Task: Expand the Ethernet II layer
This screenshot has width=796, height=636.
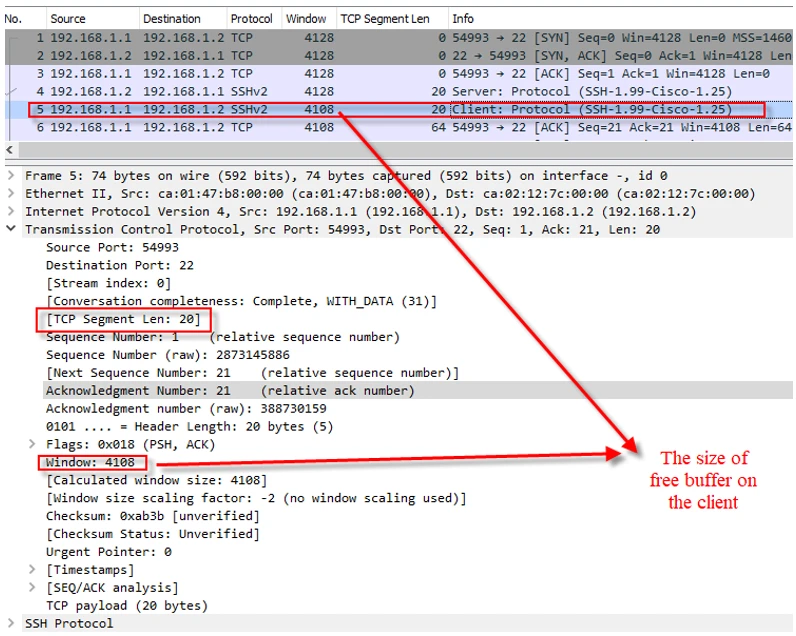Action: pyautogui.click(x=11, y=193)
